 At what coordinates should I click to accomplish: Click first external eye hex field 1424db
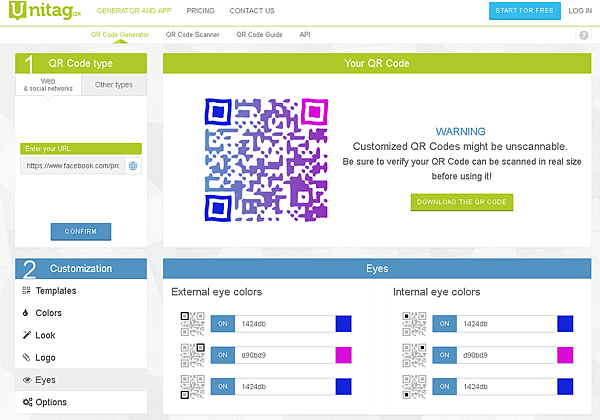click(x=285, y=324)
